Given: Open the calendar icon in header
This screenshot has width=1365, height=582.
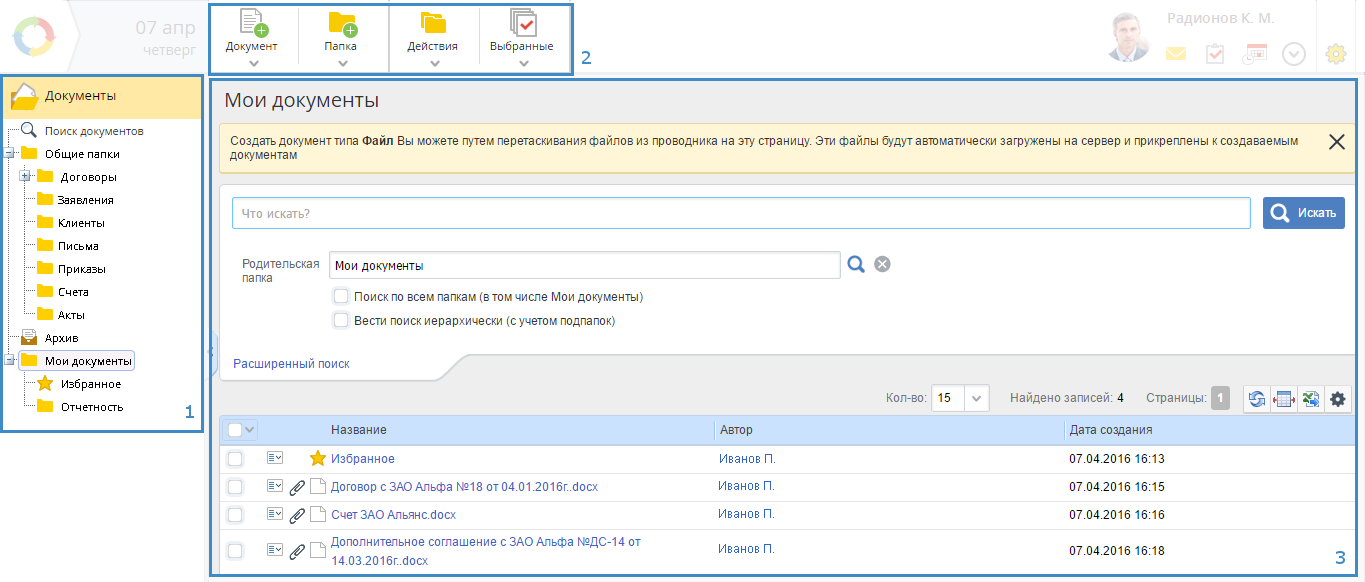Looking at the screenshot, I should tap(1255, 54).
